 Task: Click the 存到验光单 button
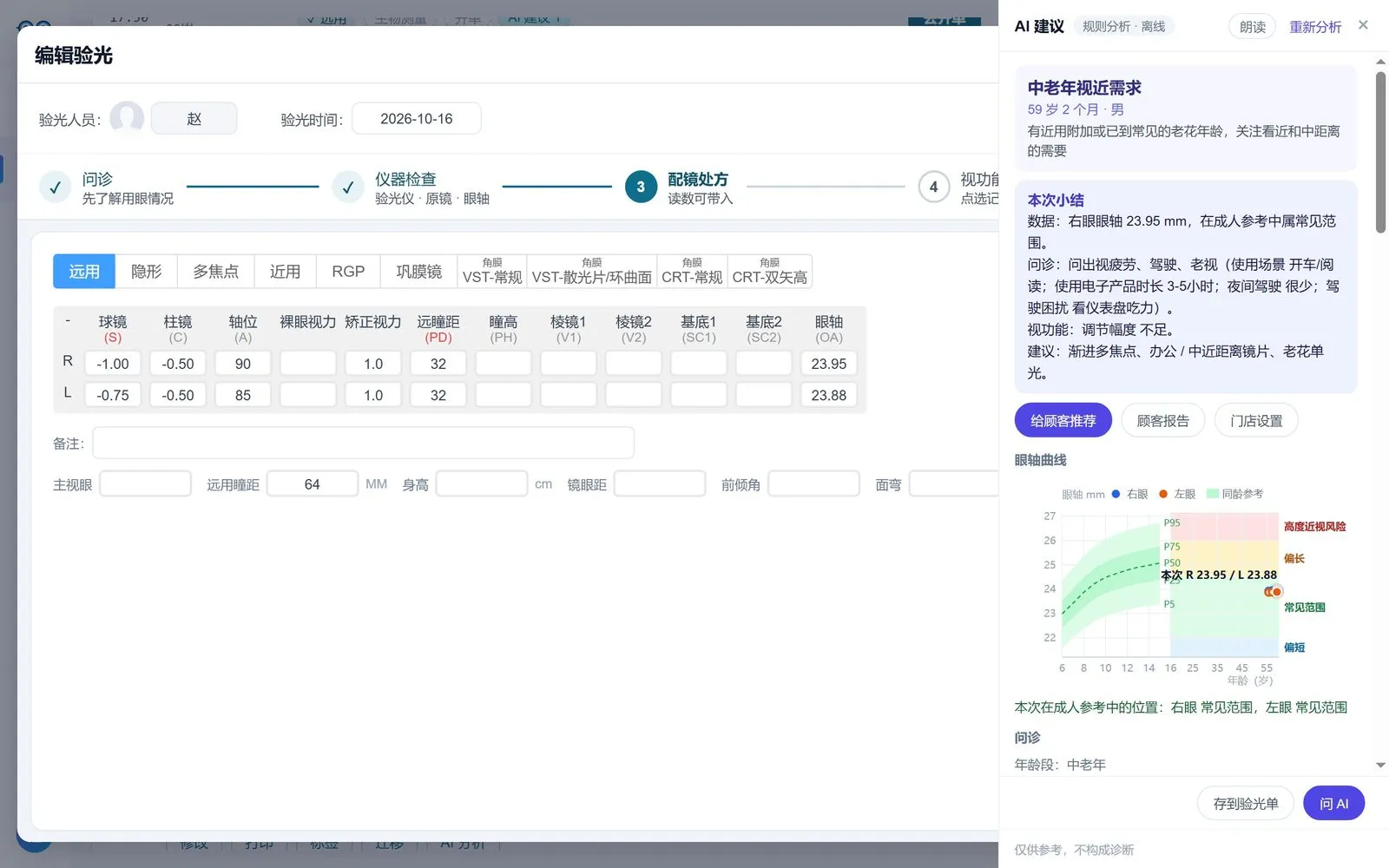pyautogui.click(x=1245, y=803)
